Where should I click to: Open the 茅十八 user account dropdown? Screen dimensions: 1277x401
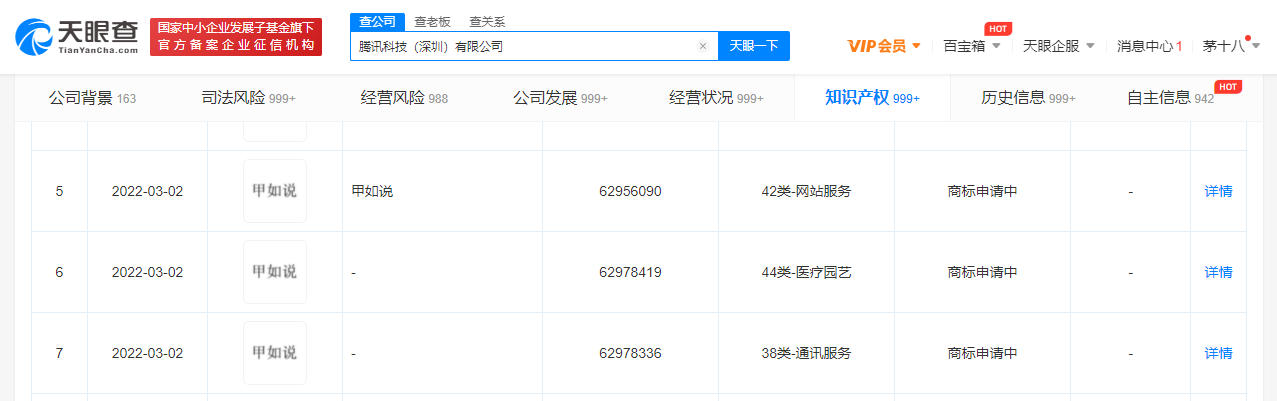point(1232,46)
